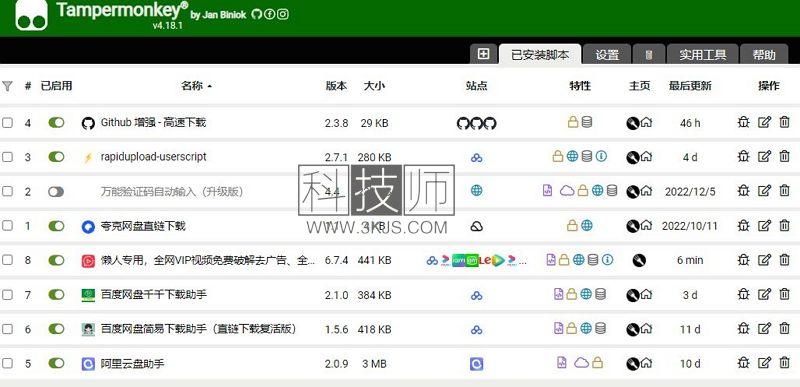
Task: Tick checkbox for rapidupload-userscript row
Action: [7, 157]
